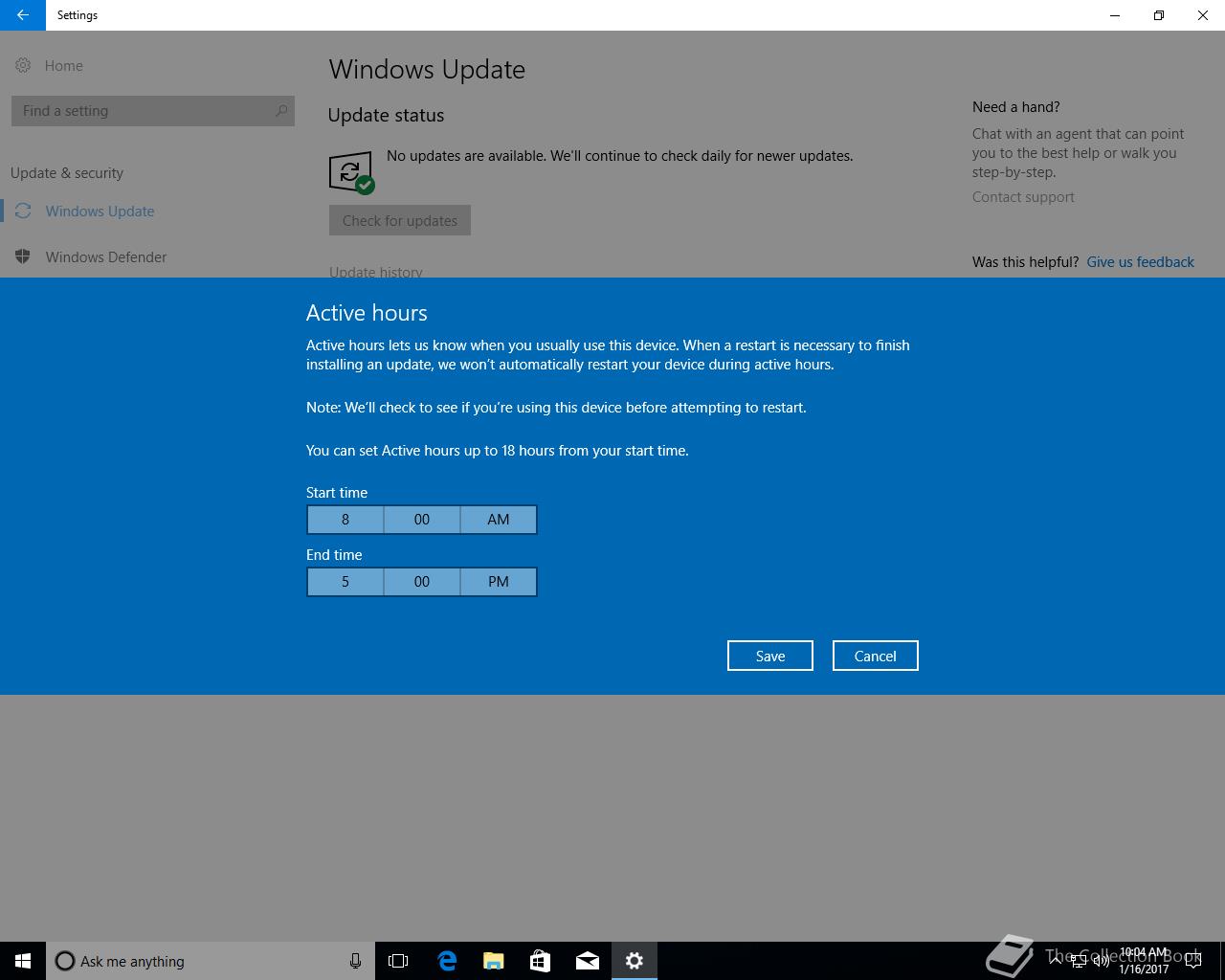Screen dimensions: 1225x980
Task: Open the start time AM selector
Action: [499, 520]
